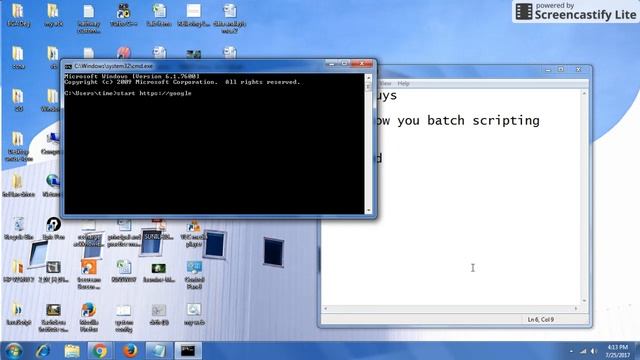Image resolution: width=640 pixels, height=360 pixels.
Task: Show hidden system tray icons
Action: click(x=571, y=351)
